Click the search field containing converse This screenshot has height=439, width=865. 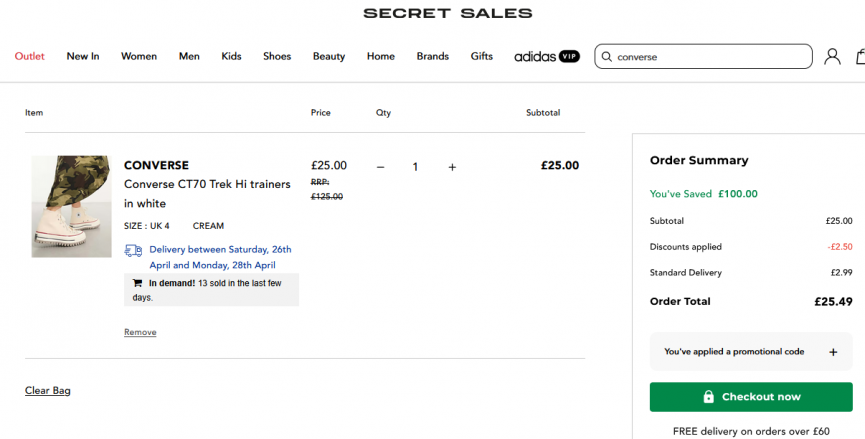click(710, 57)
